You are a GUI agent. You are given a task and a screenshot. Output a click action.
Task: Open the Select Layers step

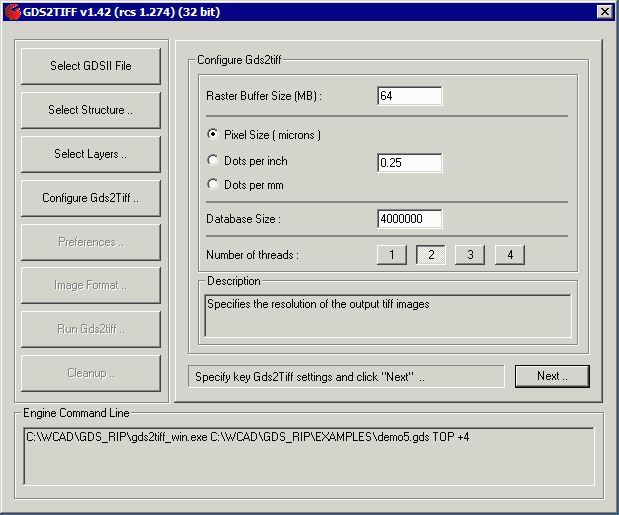91,154
